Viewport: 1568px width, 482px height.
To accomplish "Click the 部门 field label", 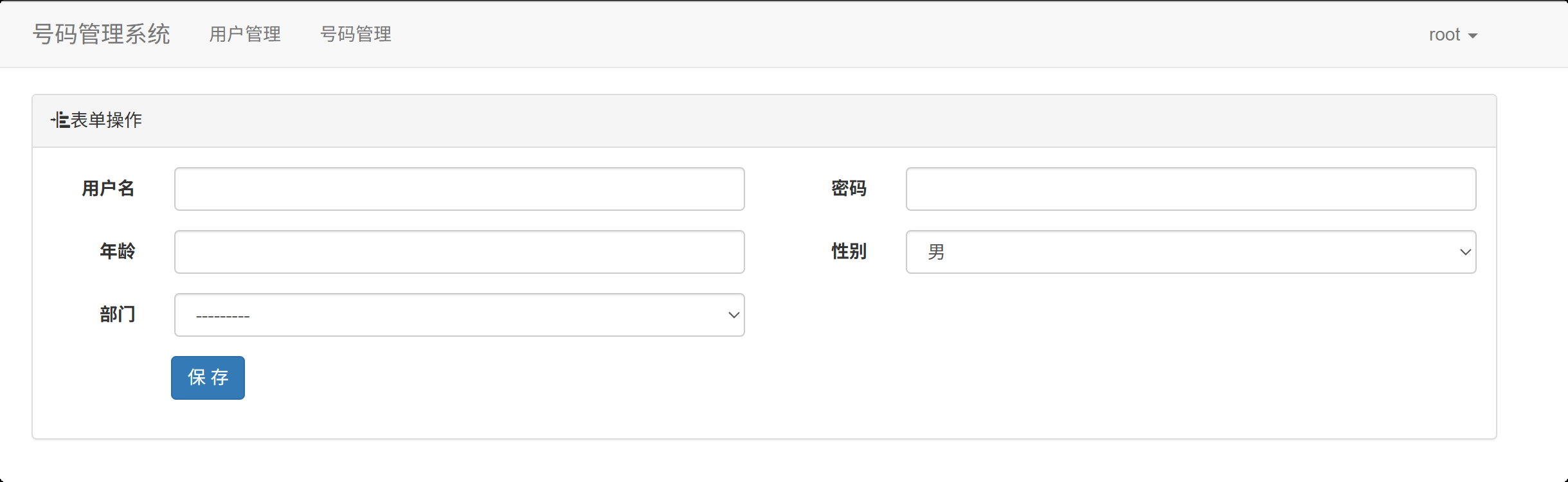I will point(117,314).
